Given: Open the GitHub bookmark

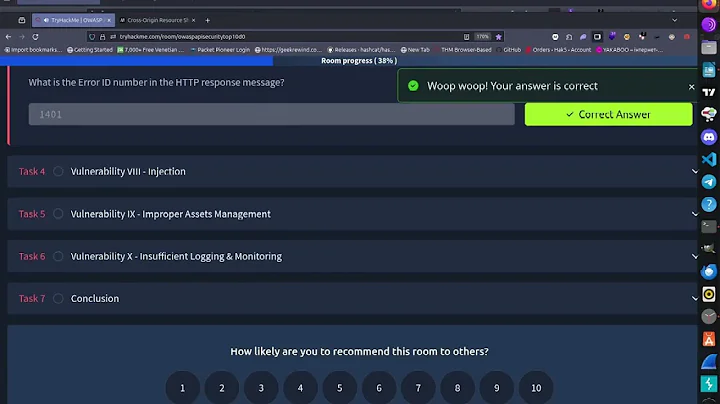Looking at the screenshot, I should coord(509,50).
